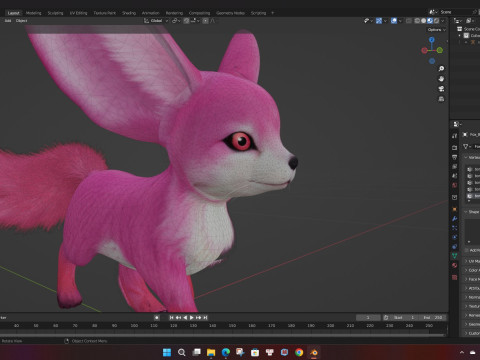Switch to the UV Editing workspace tab
Viewport: 480px width, 360px height.
[78, 13]
